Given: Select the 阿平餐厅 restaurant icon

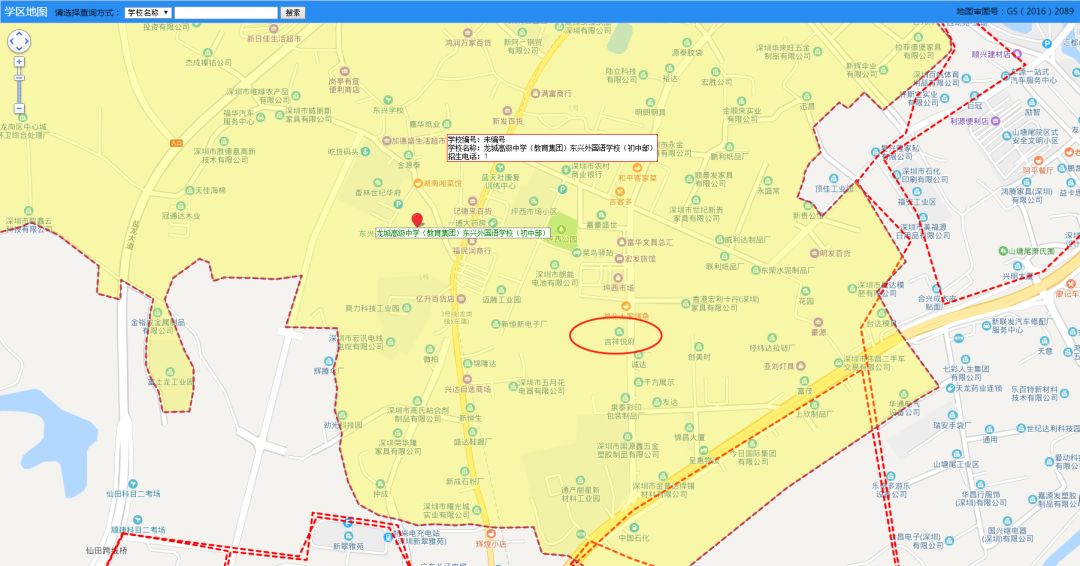Looking at the screenshot, I should coord(1038,160).
